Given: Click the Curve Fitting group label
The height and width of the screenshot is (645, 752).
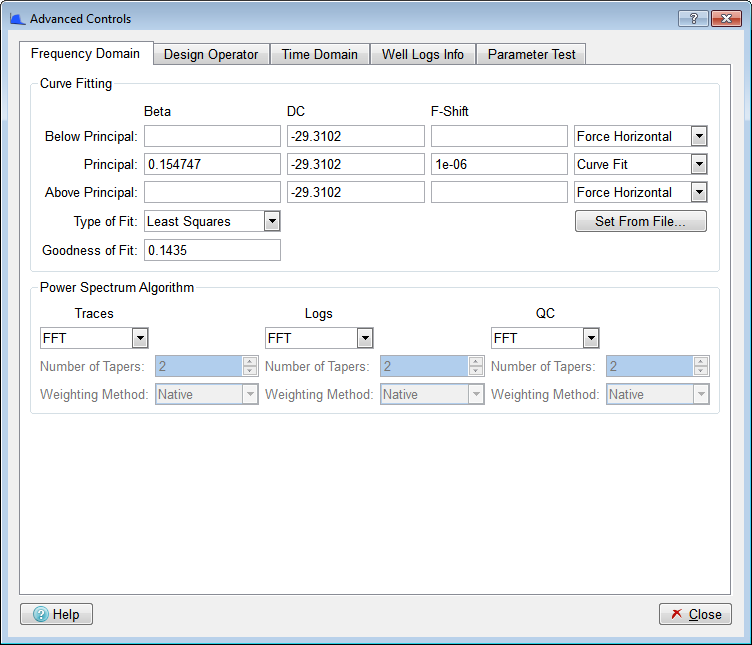Looking at the screenshot, I should click(x=76, y=83).
